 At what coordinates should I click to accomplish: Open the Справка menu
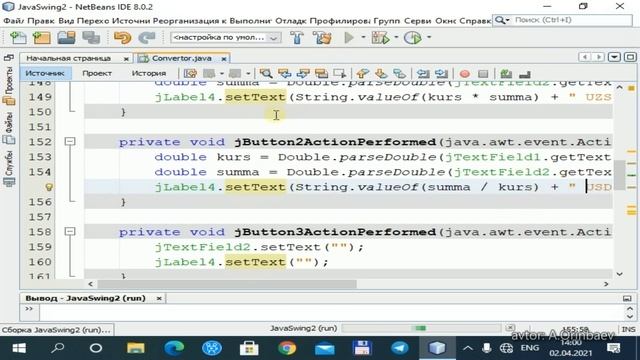coord(475,20)
